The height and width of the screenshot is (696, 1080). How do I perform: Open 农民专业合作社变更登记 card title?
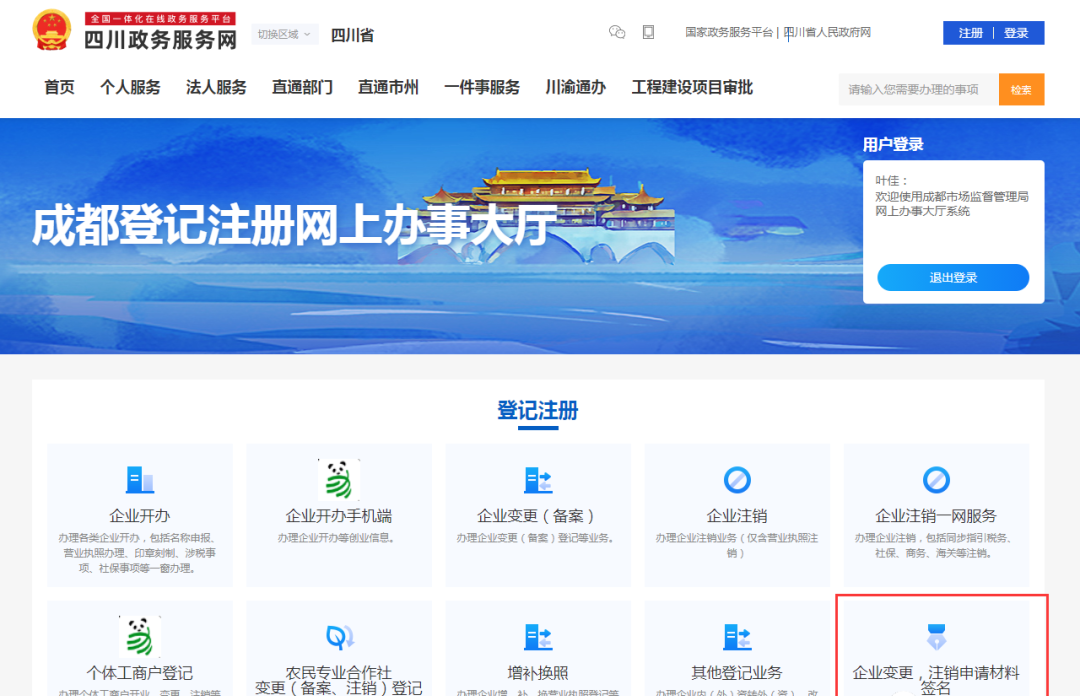click(x=339, y=680)
